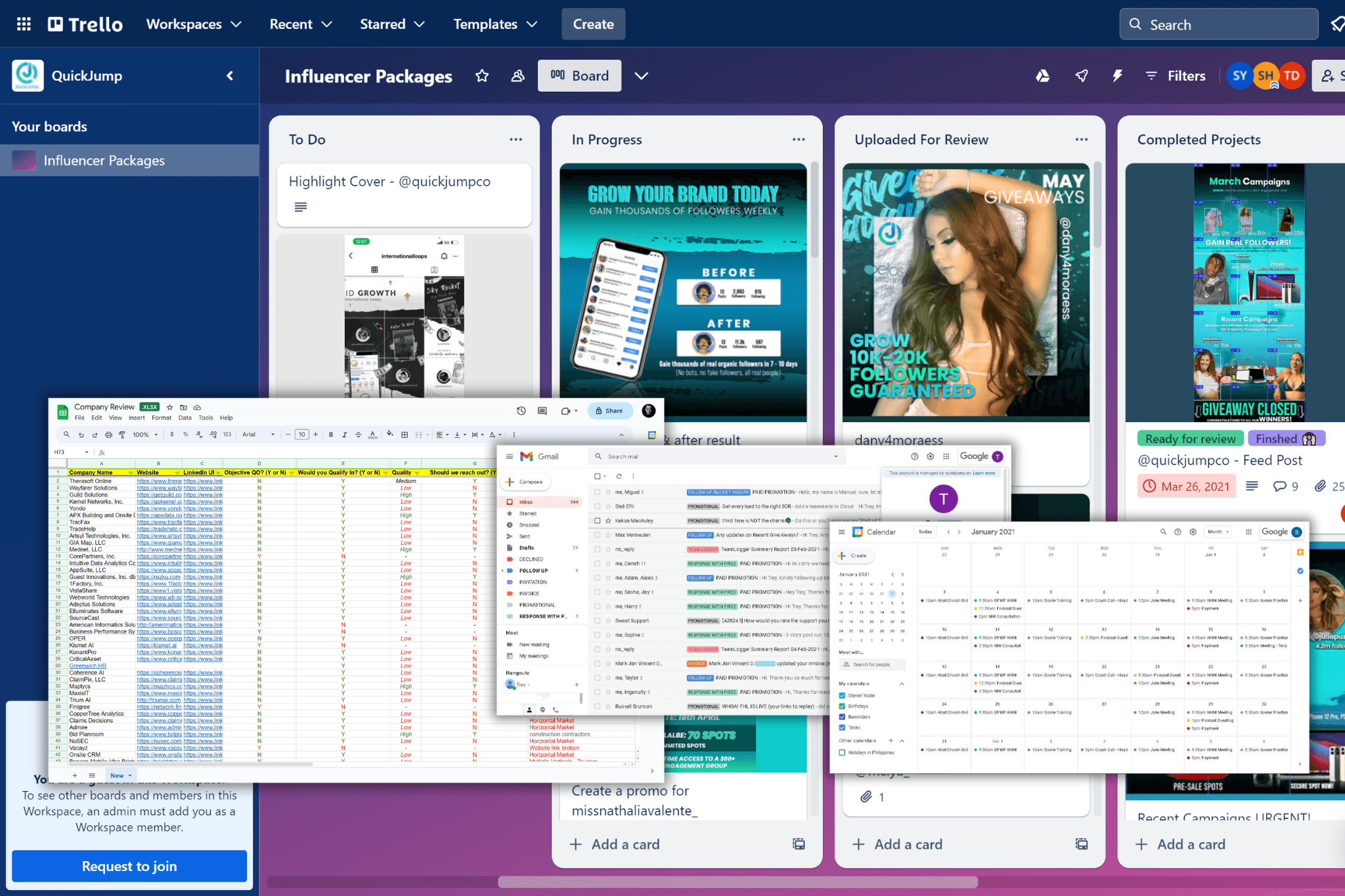Toggle the Steven Yoder calendar checkbox

pyautogui.click(x=842, y=695)
